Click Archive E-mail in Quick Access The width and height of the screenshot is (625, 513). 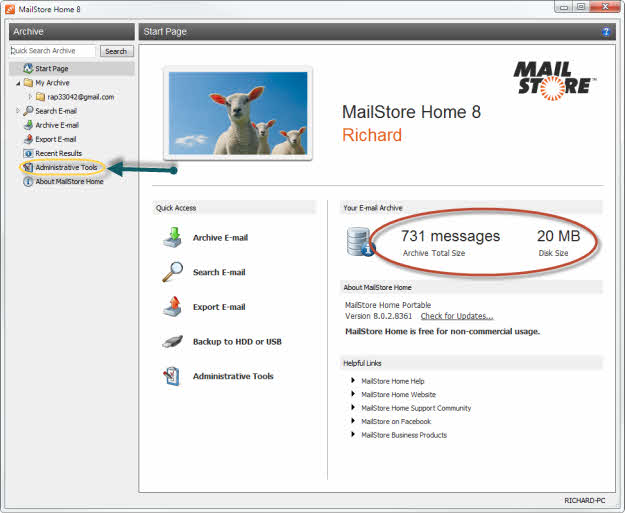220,238
